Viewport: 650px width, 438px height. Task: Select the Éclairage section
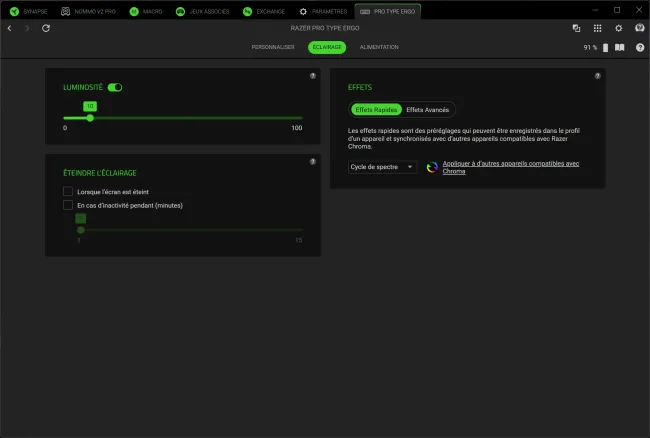point(327,47)
